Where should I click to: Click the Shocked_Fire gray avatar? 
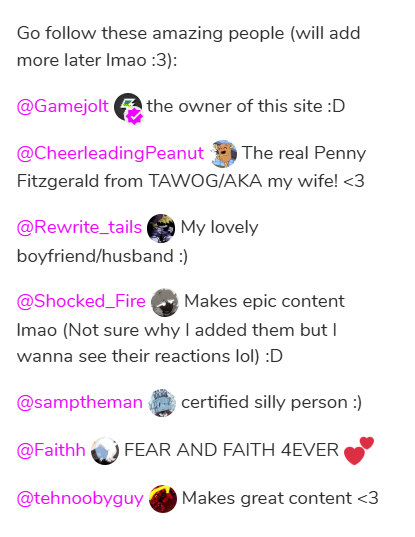[165, 302]
